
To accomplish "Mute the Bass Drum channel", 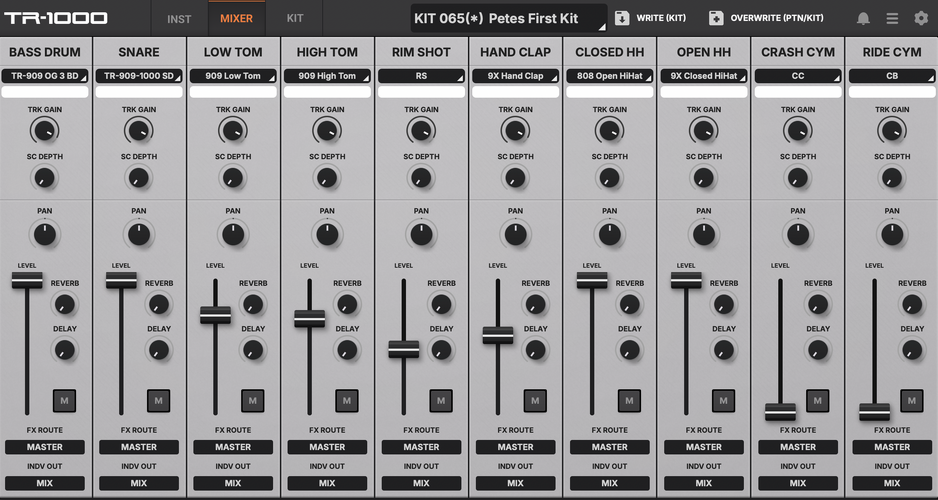I will click(64, 400).
